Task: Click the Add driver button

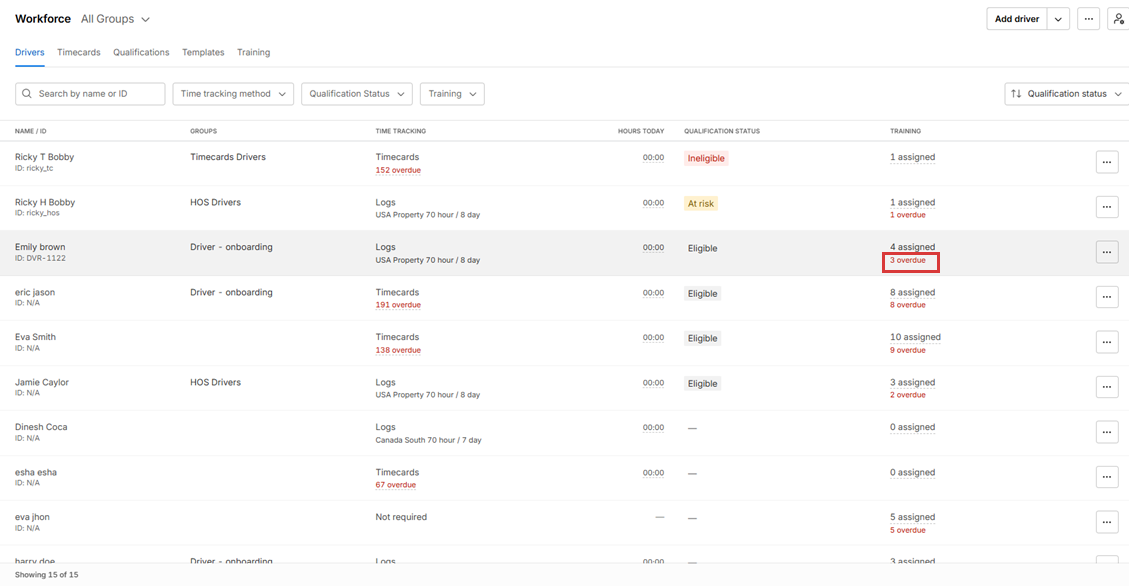Action: [1016, 19]
